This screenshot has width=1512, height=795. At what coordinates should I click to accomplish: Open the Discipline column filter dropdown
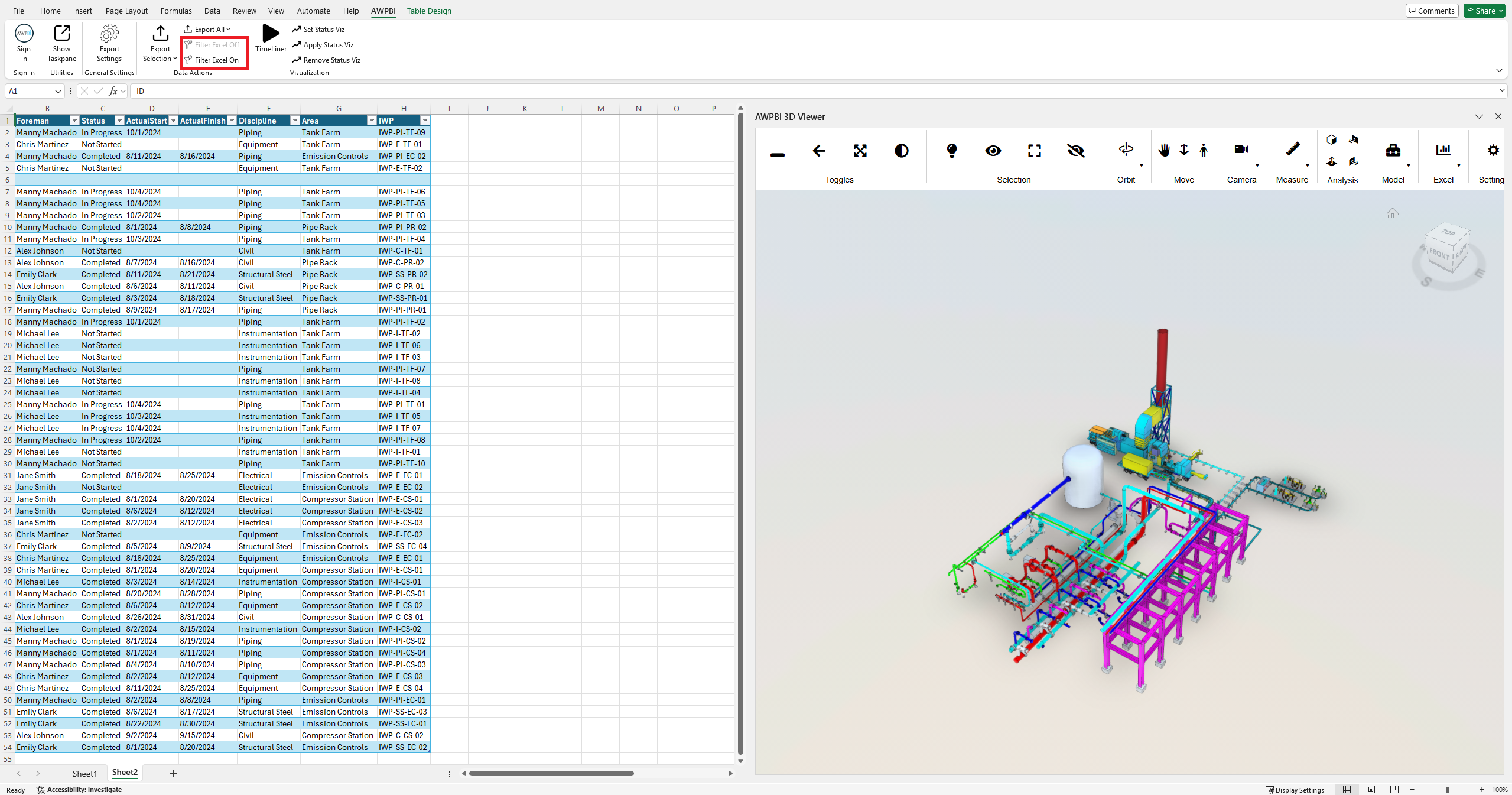click(295, 121)
